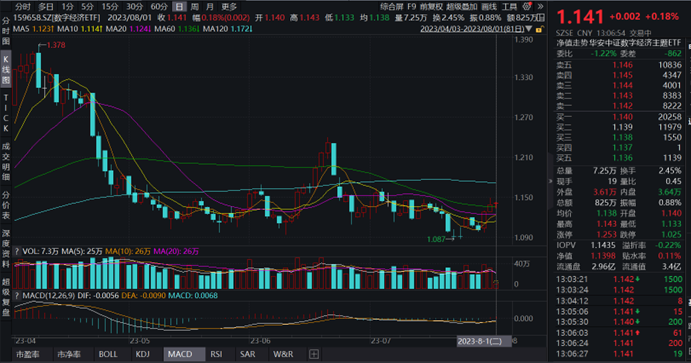The image size is (691, 363).
Task: Switch indicator to KDJ
Action: click(142, 354)
